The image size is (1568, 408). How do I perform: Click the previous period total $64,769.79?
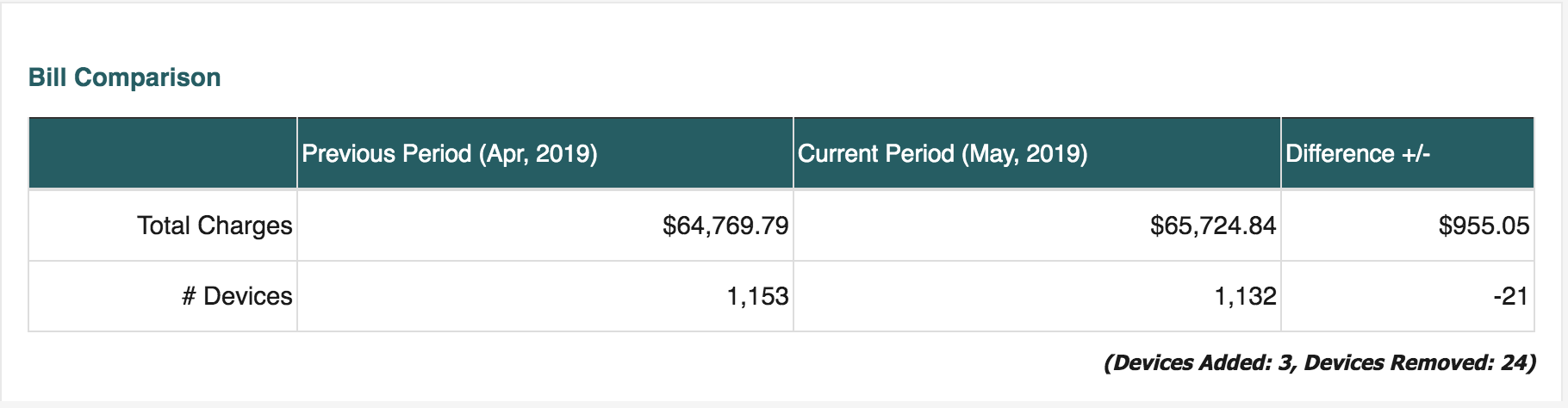(725, 226)
